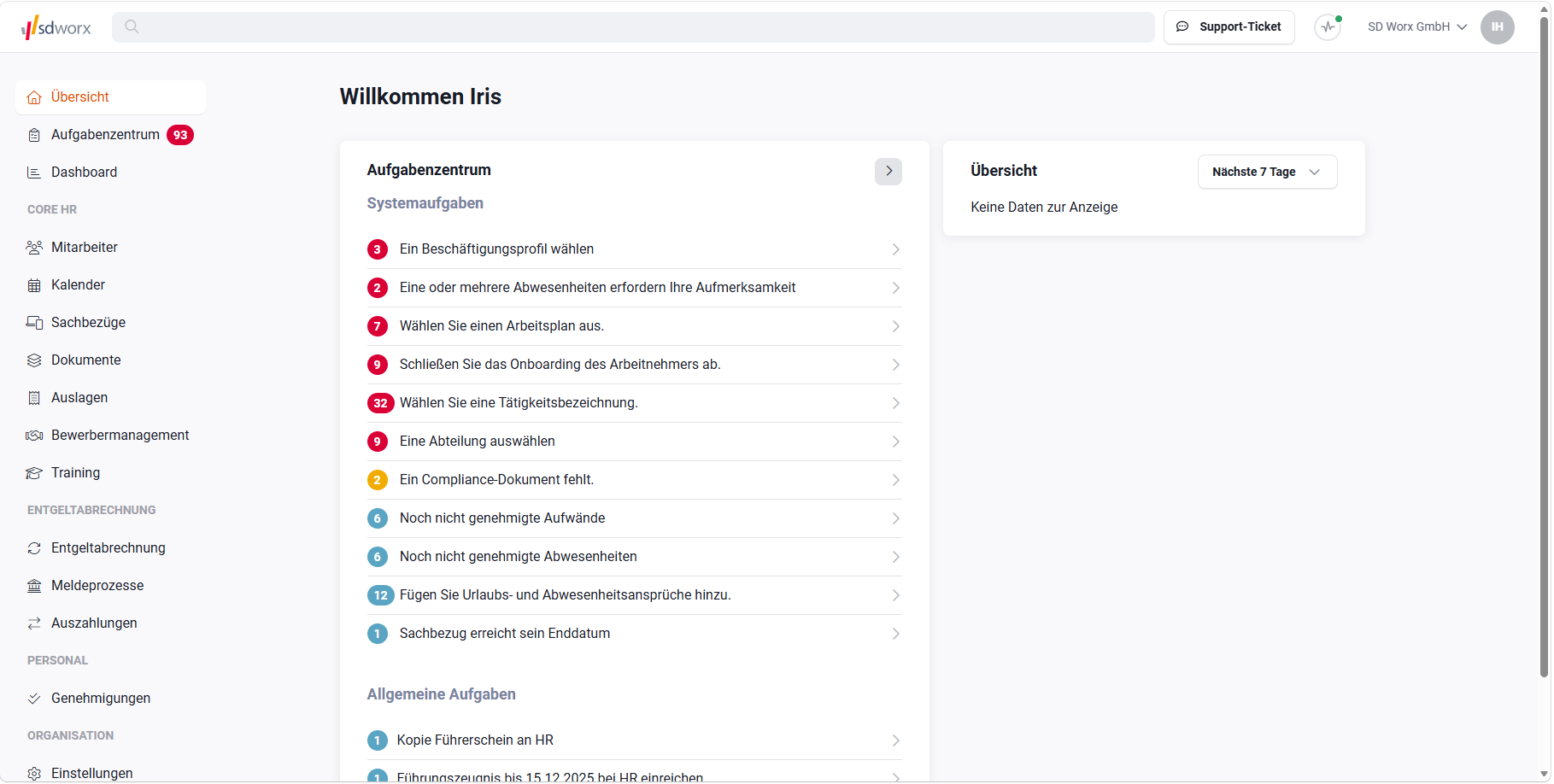The image size is (1554, 784).
Task: Open the activity pulse status icon
Action: pyautogui.click(x=1328, y=27)
